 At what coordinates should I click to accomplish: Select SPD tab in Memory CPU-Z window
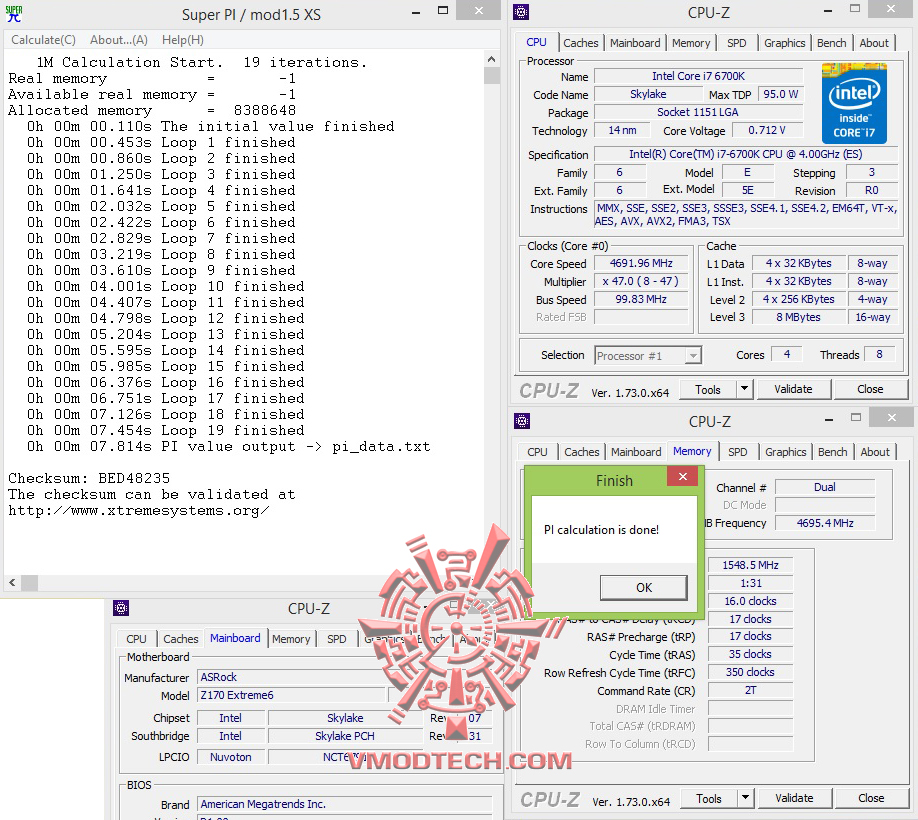coord(738,452)
